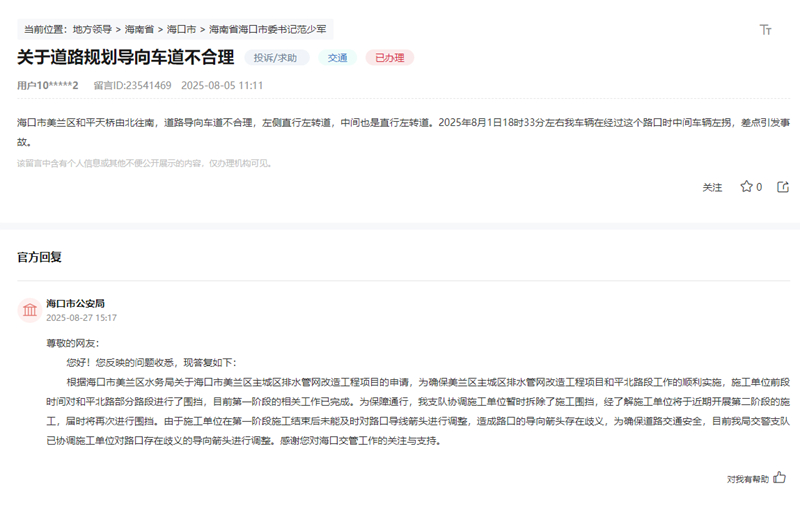Follow this post via 关注
The image size is (800, 515).
pyautogui.click(x=712, y=187)
